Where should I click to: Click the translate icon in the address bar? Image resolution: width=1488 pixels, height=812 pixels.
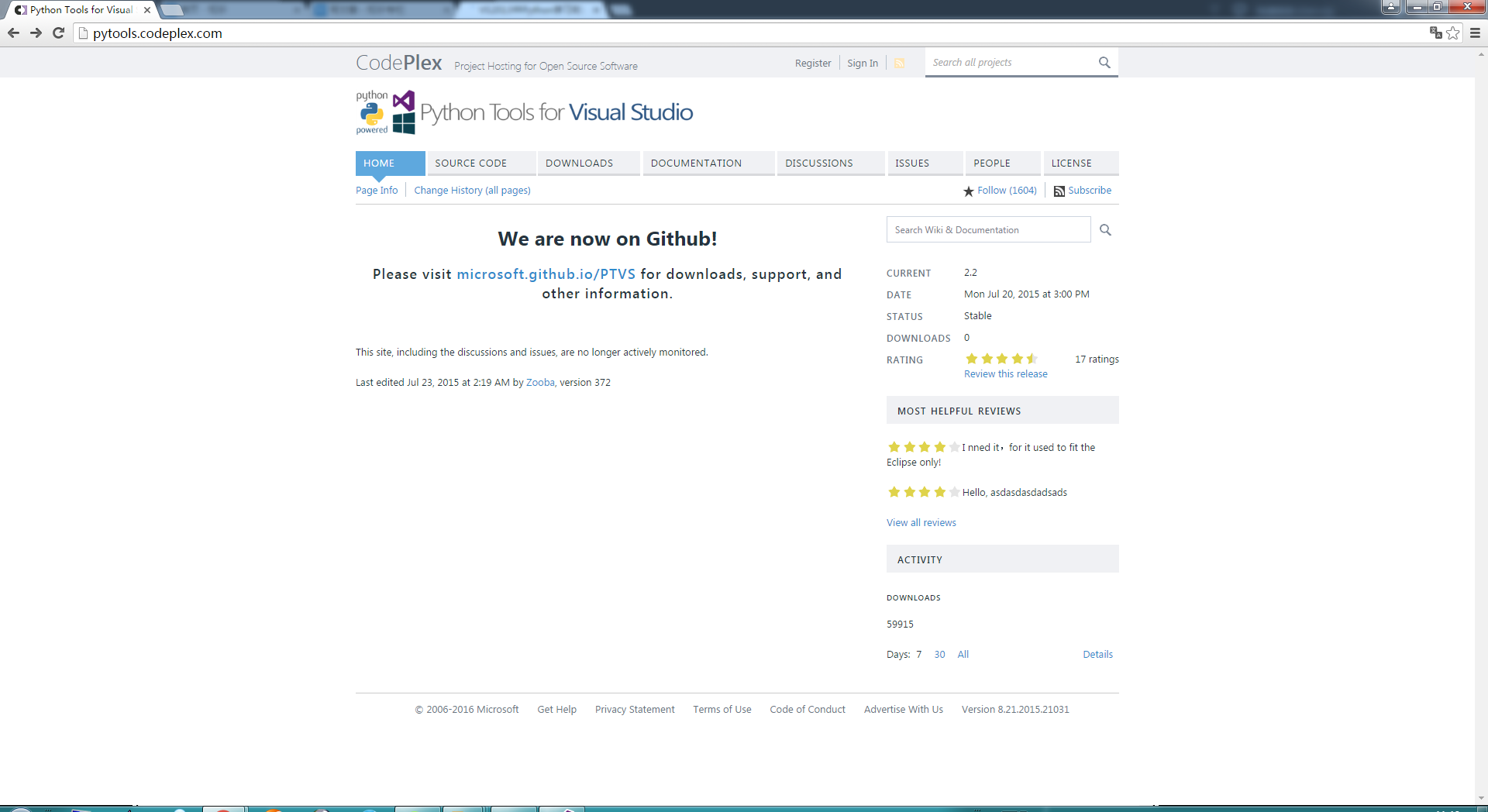click(x=1435, y=33)
